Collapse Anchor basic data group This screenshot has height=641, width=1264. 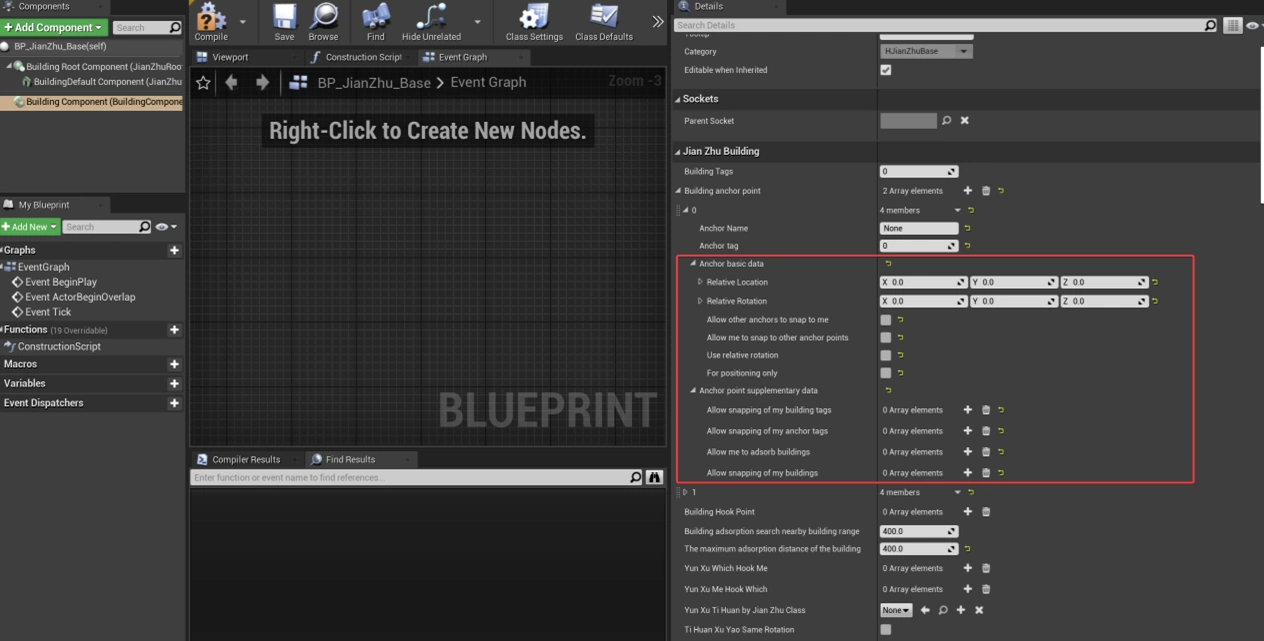coord(693,264)
